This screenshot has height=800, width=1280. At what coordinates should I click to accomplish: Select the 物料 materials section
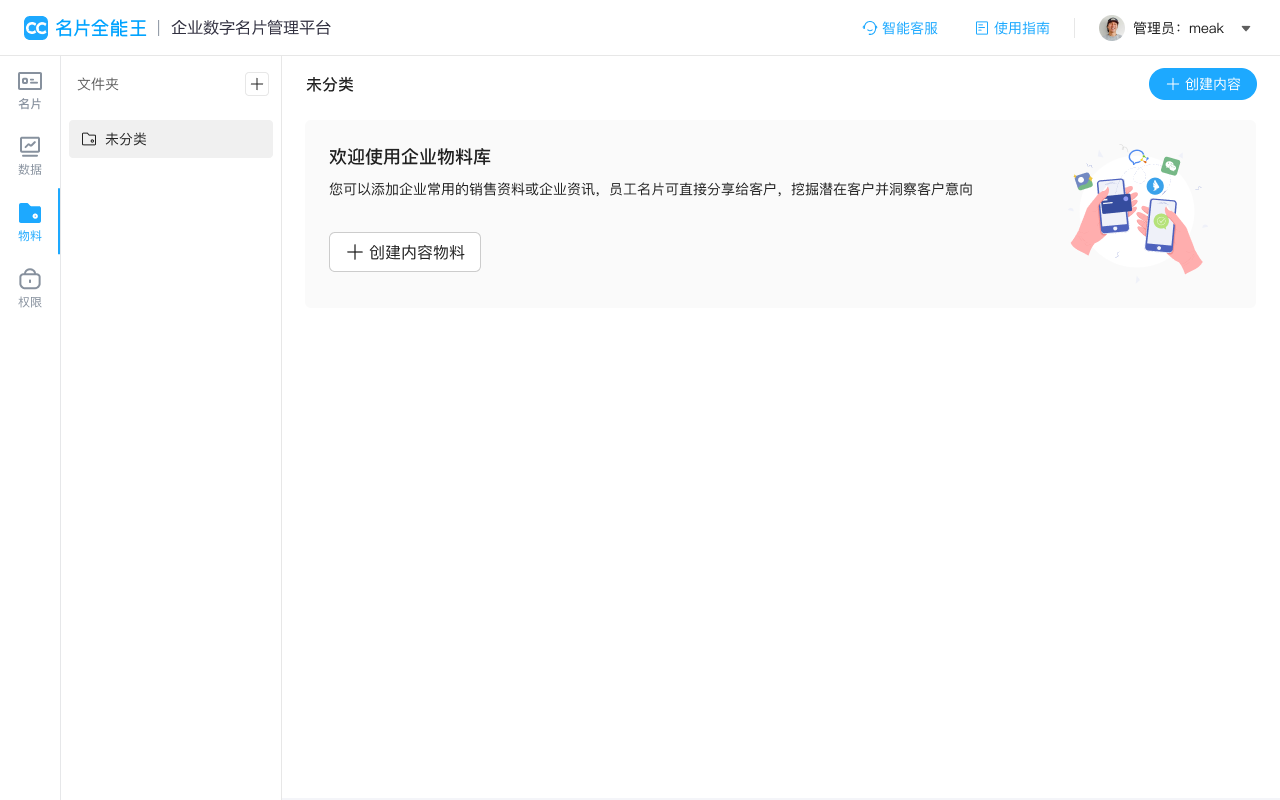tap(30, 222)
